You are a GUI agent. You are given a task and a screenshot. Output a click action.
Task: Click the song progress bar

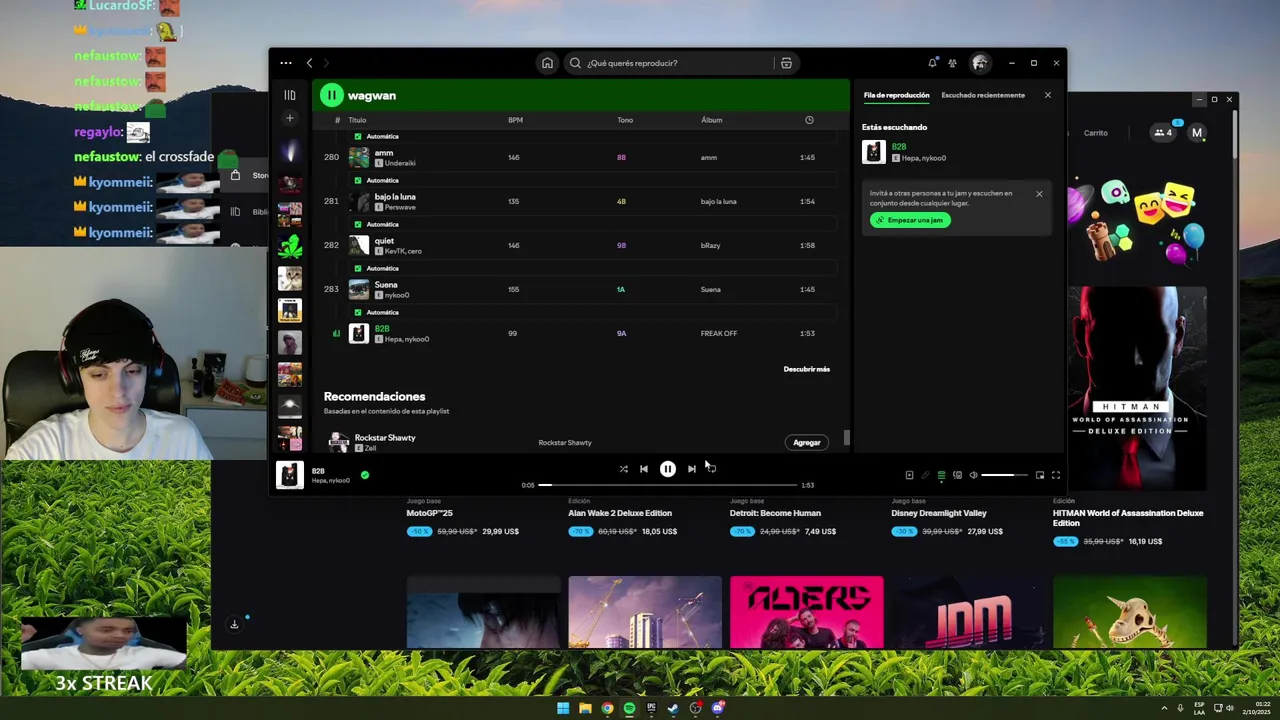669,485
